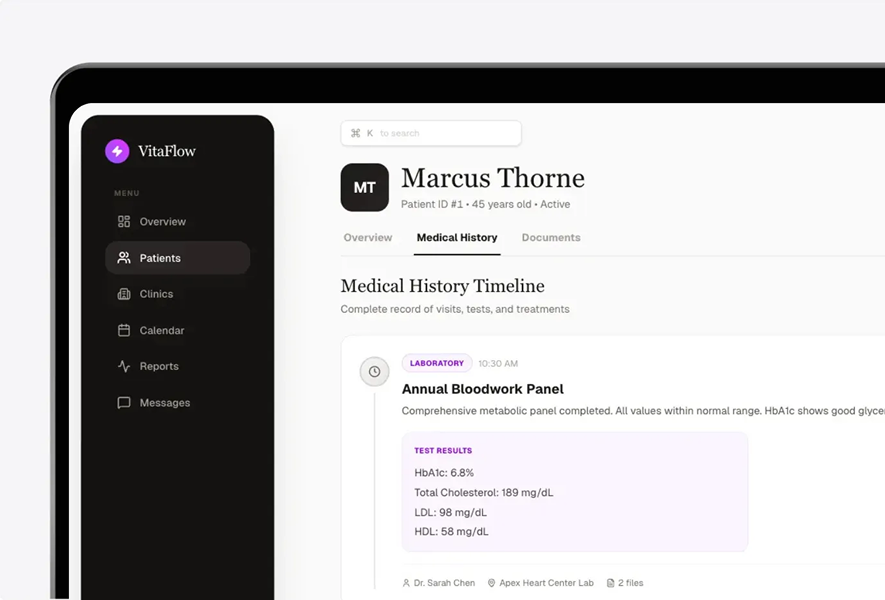Click the Marcus Thorne patient name heading
Viewport: 885px width, 600px height.
coord(493,178)
